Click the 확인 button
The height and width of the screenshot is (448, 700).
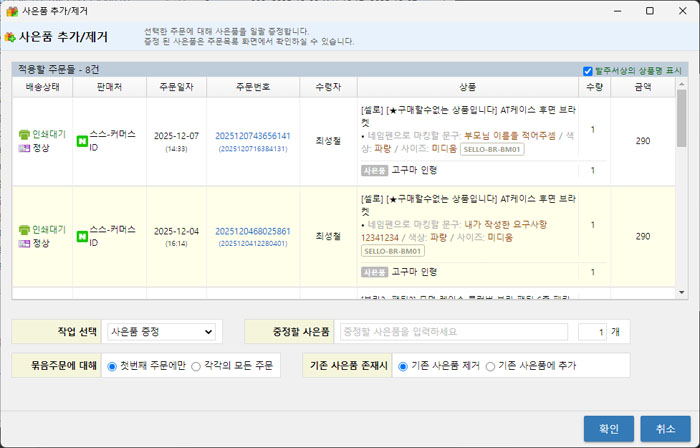click(x=608, y=429)
